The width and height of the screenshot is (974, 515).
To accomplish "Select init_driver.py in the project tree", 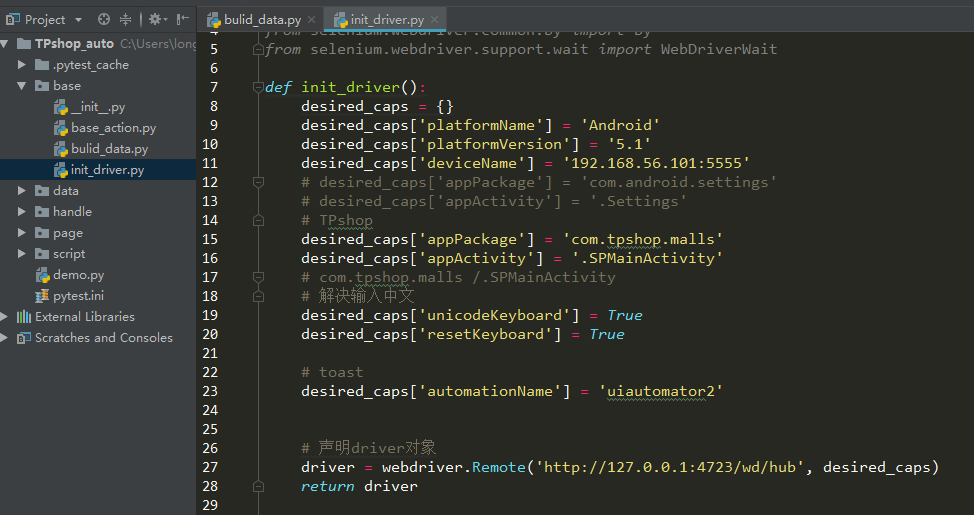I will click(107, 170).
